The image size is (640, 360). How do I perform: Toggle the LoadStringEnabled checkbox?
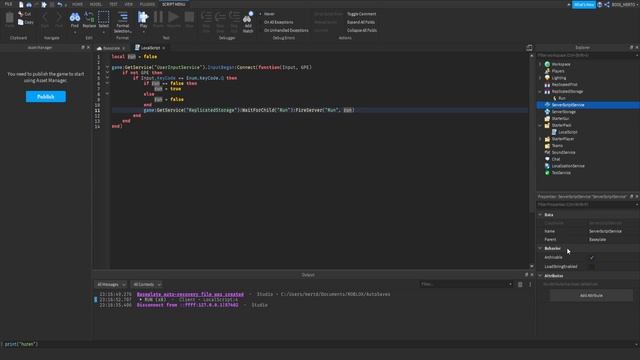point(592,267)
